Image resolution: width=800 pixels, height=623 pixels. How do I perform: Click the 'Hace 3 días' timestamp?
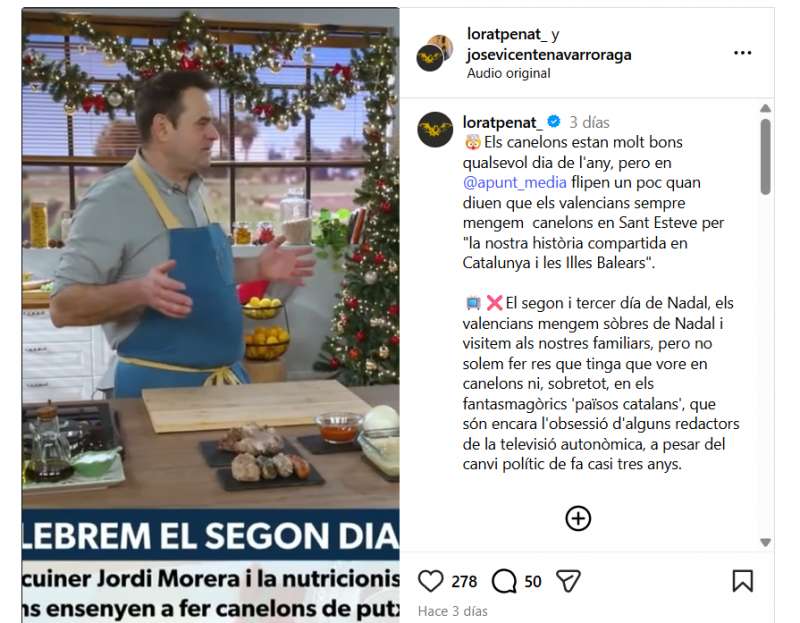click(453, 611)
